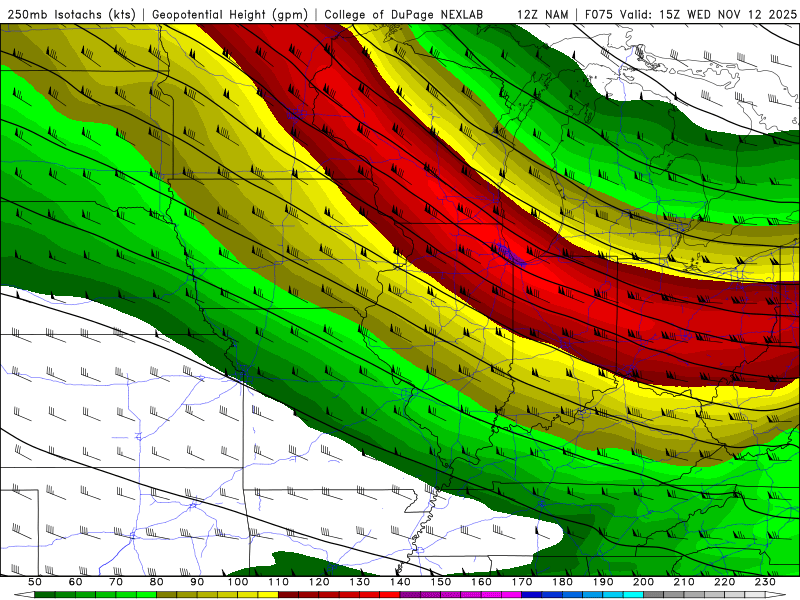Click the 170 label on the color scale

point(522,582)
